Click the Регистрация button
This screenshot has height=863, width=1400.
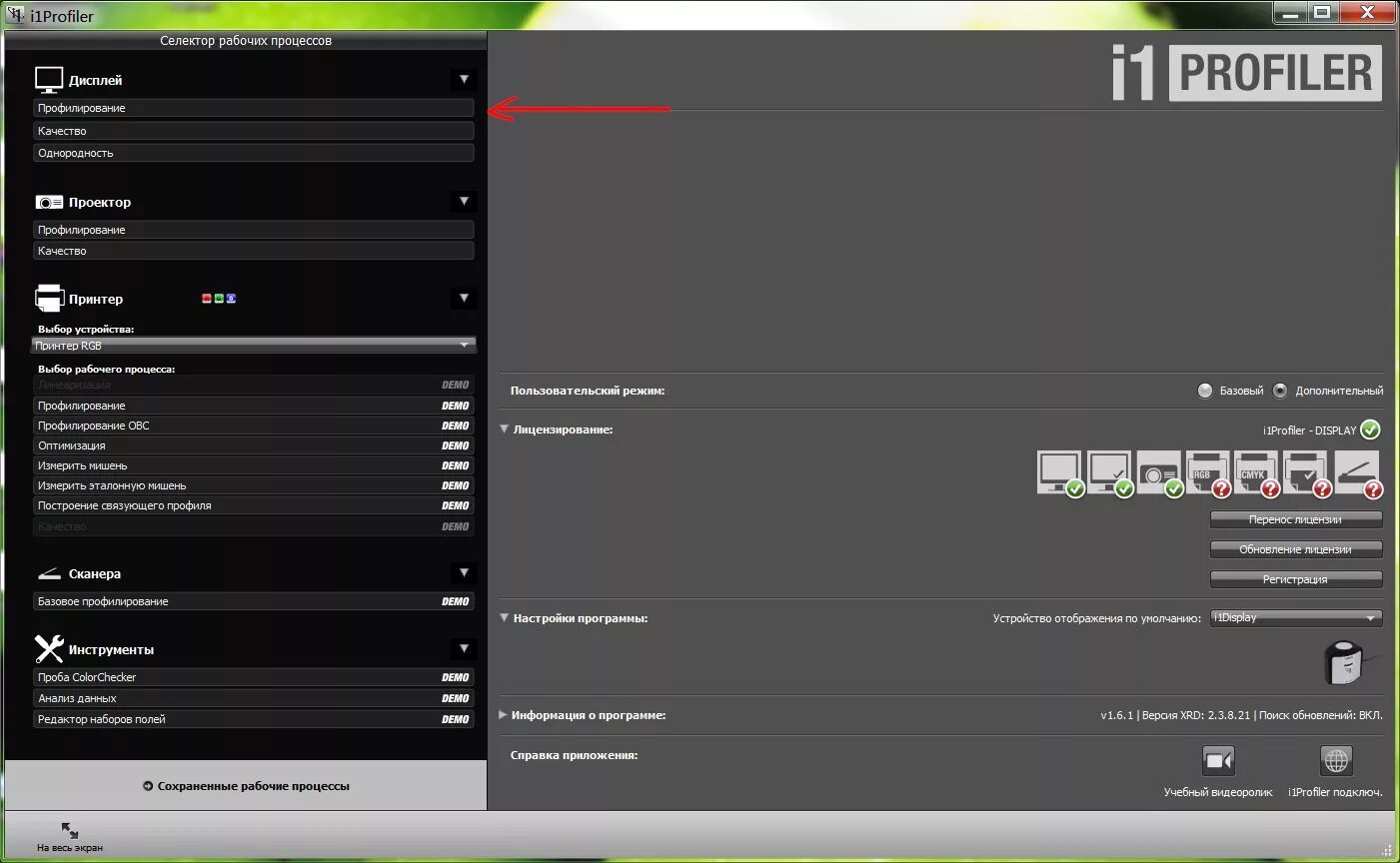click(1296, 579)
